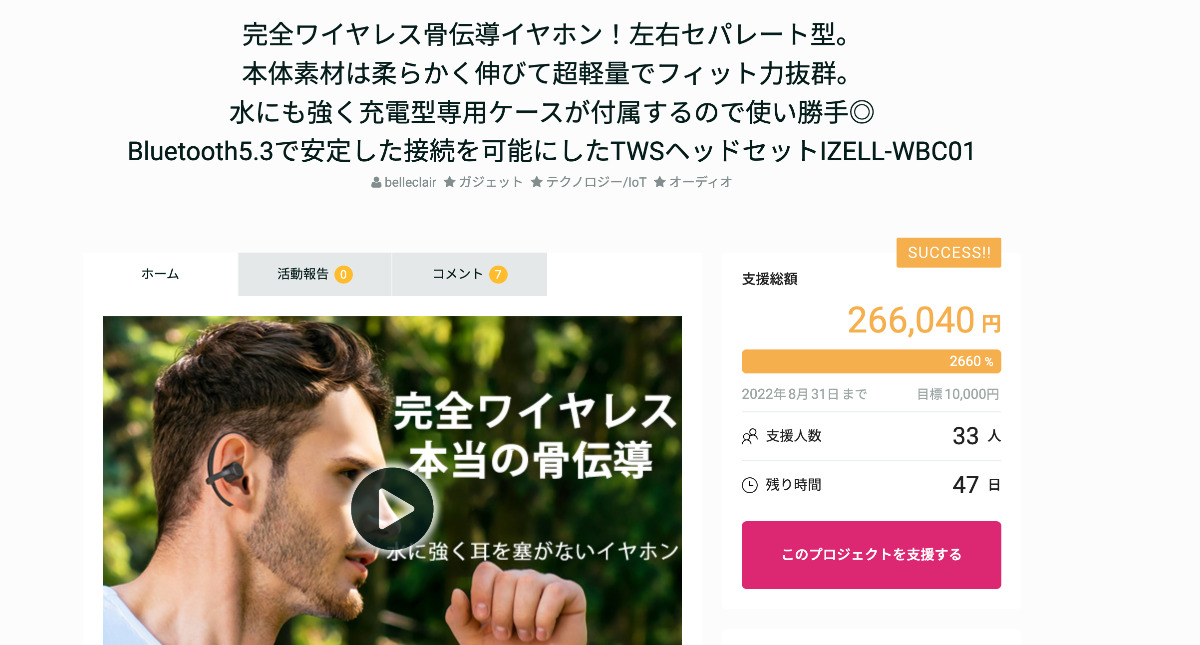
Task: Open the オーディオ category link
Action: click(x=700, y=182)
